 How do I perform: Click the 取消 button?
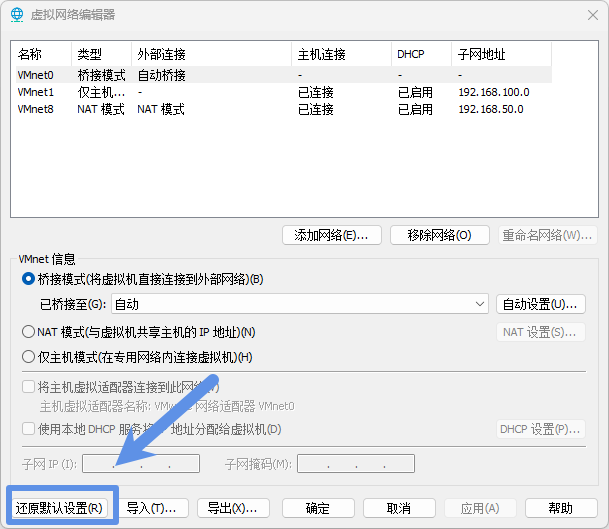click(399, 508)
